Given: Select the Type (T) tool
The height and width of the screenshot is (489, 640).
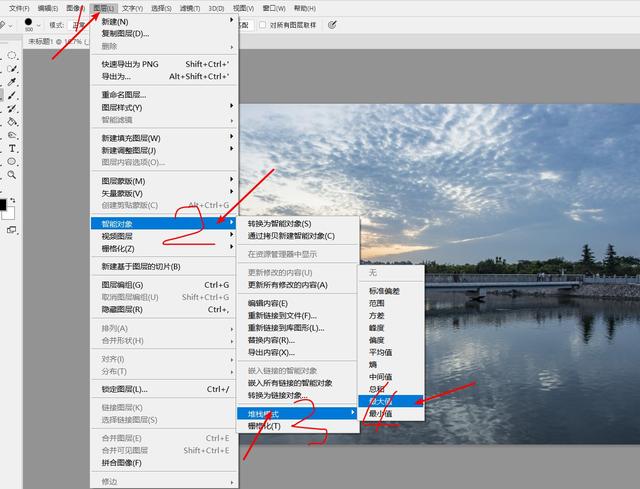Looking at the screenshot, I should 13,148.
